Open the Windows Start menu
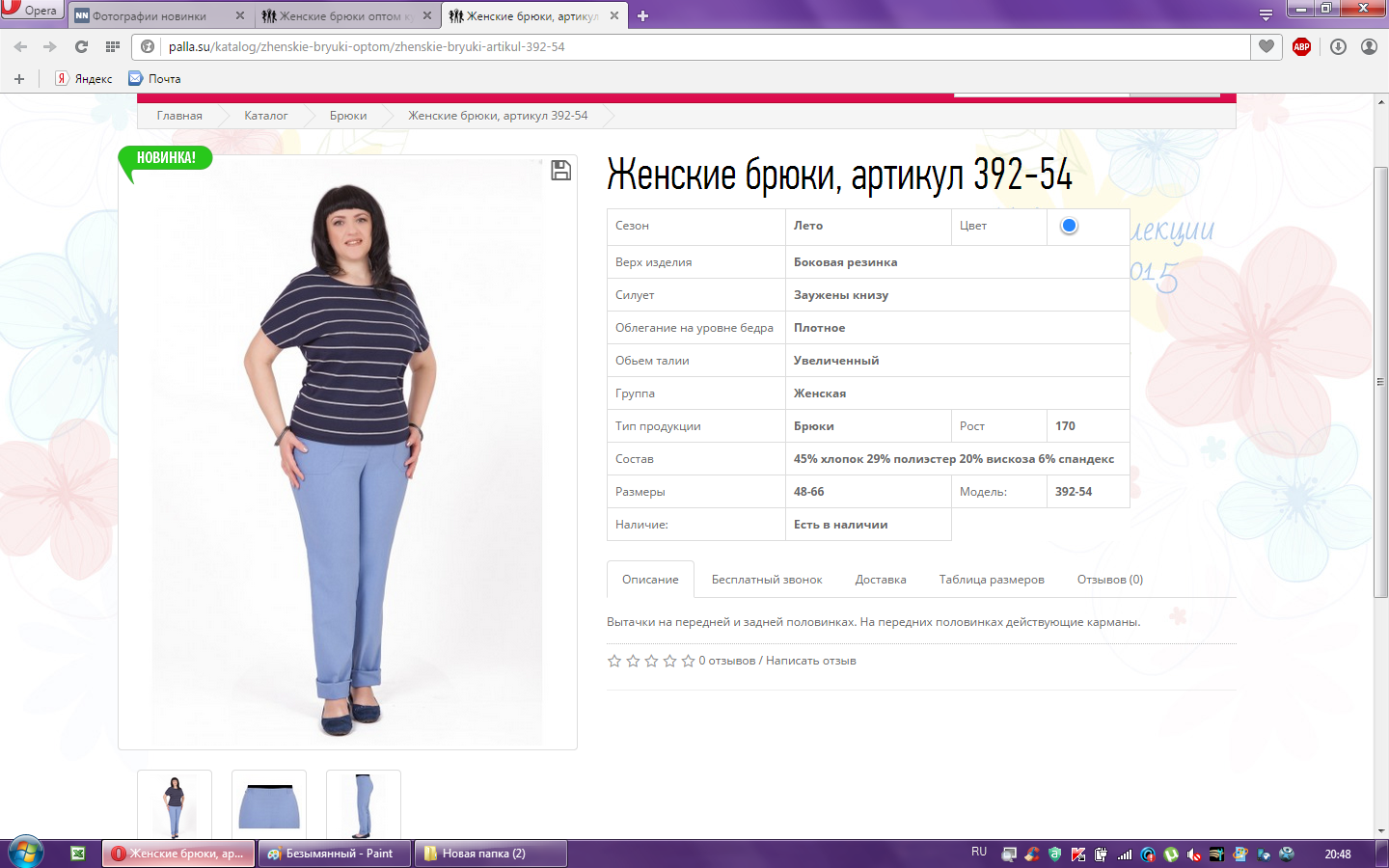The width and height of the screenshot is (1389, 868). [26, 854]
